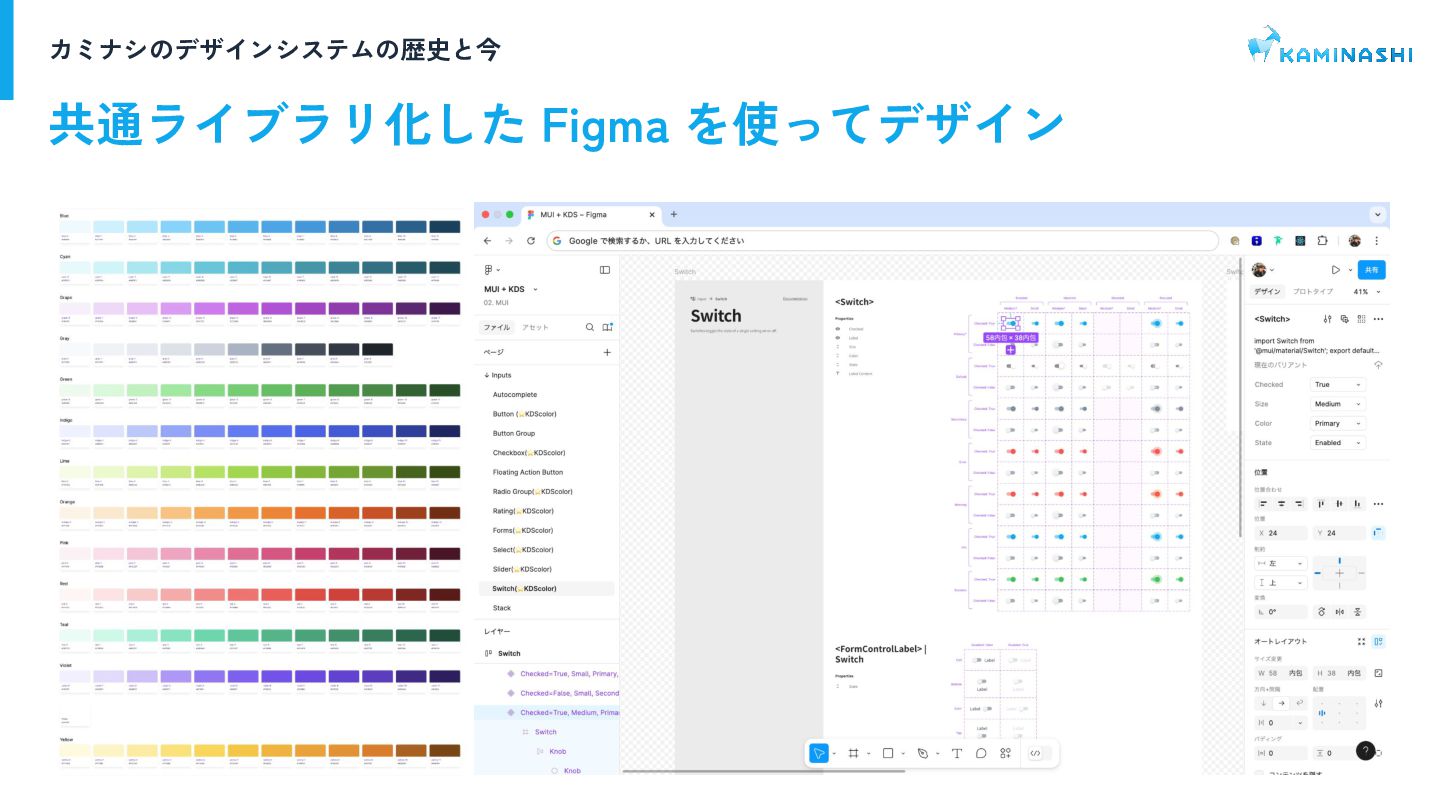Switch to the デザイン tab
1440x810 pixels.
pos(1267,291)
